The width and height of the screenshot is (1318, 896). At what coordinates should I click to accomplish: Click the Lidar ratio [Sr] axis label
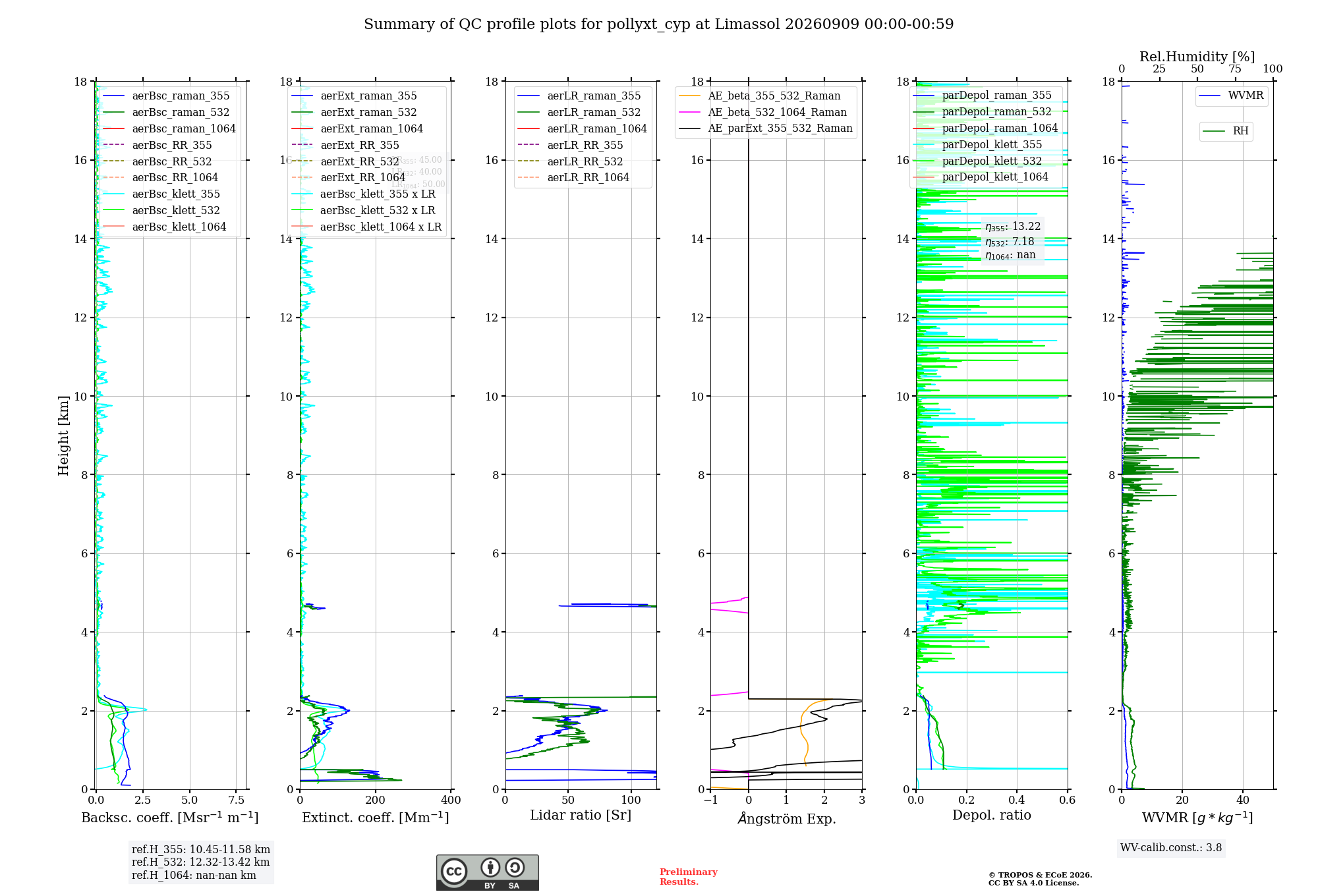[x=581, y=816]
